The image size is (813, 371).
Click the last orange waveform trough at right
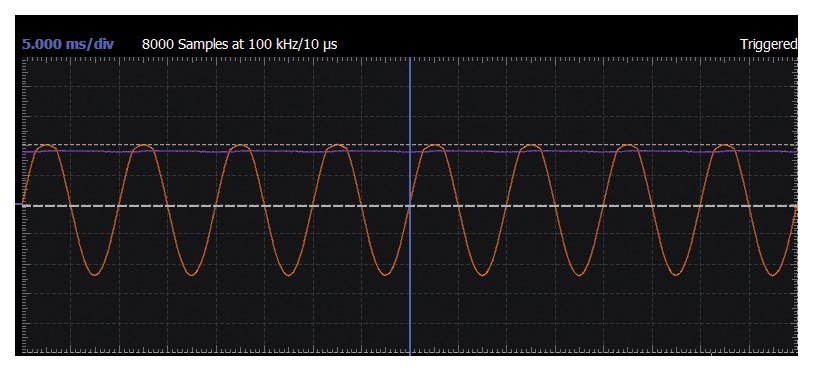[x=773, y=274]
